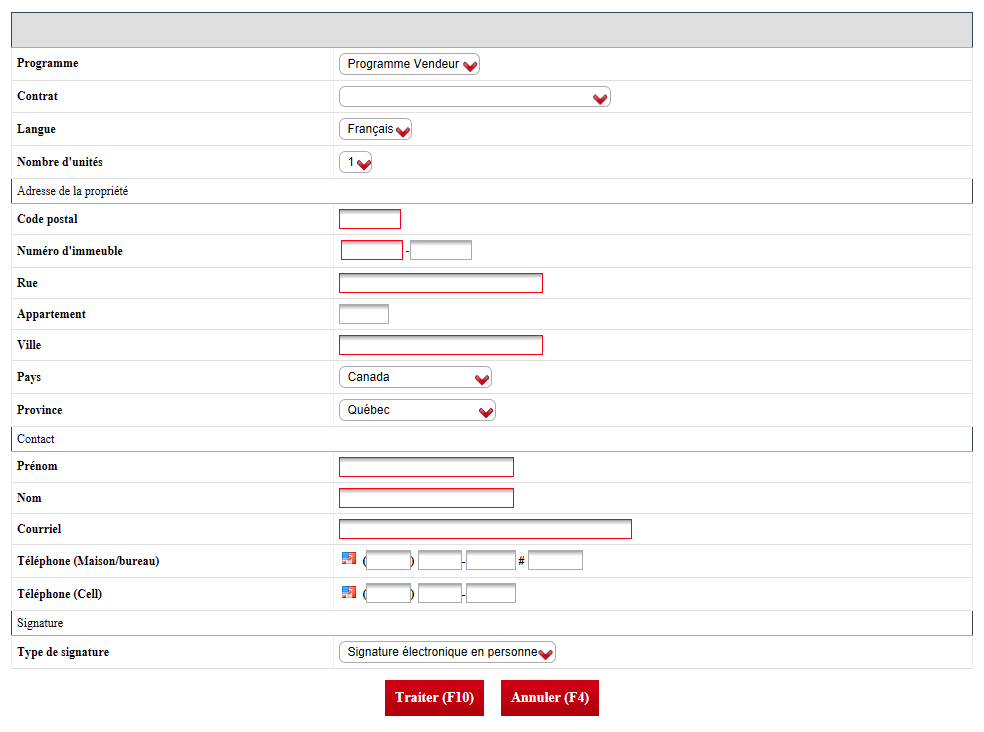Click the Nom input field
The image size is (984, 732).
(x=426, y=498)
